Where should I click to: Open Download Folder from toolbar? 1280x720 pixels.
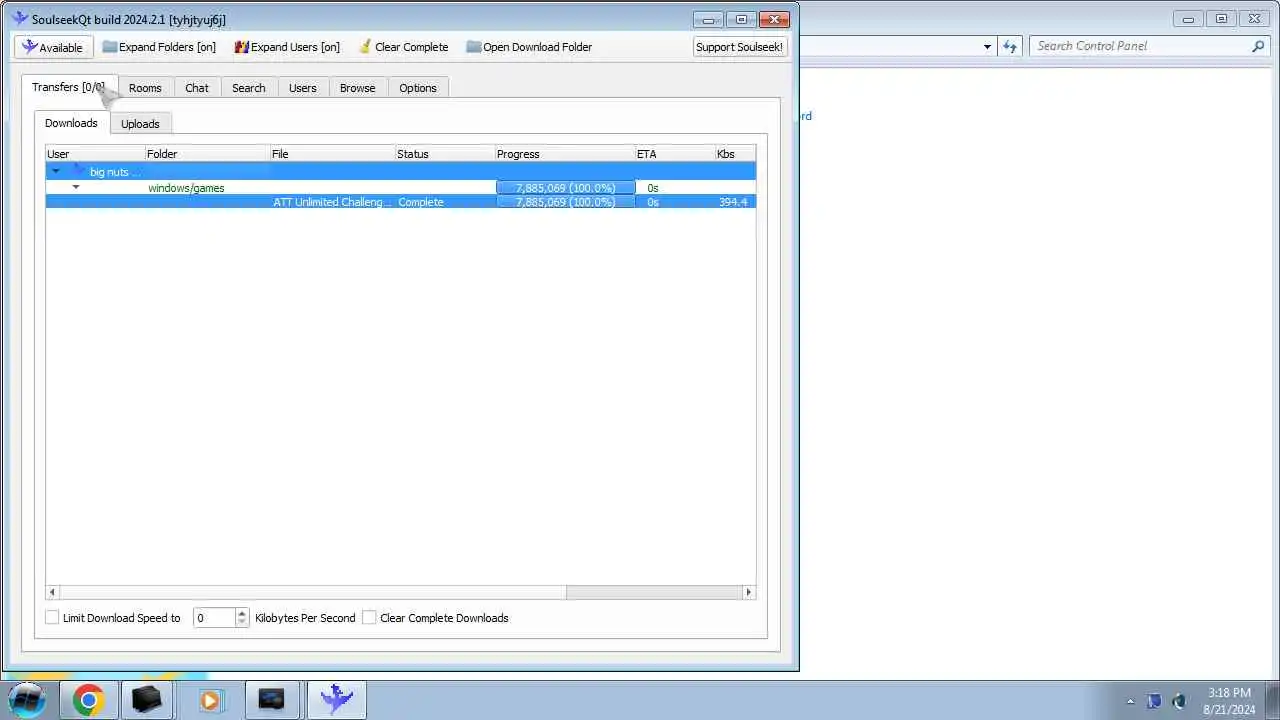tap(529, 47)
